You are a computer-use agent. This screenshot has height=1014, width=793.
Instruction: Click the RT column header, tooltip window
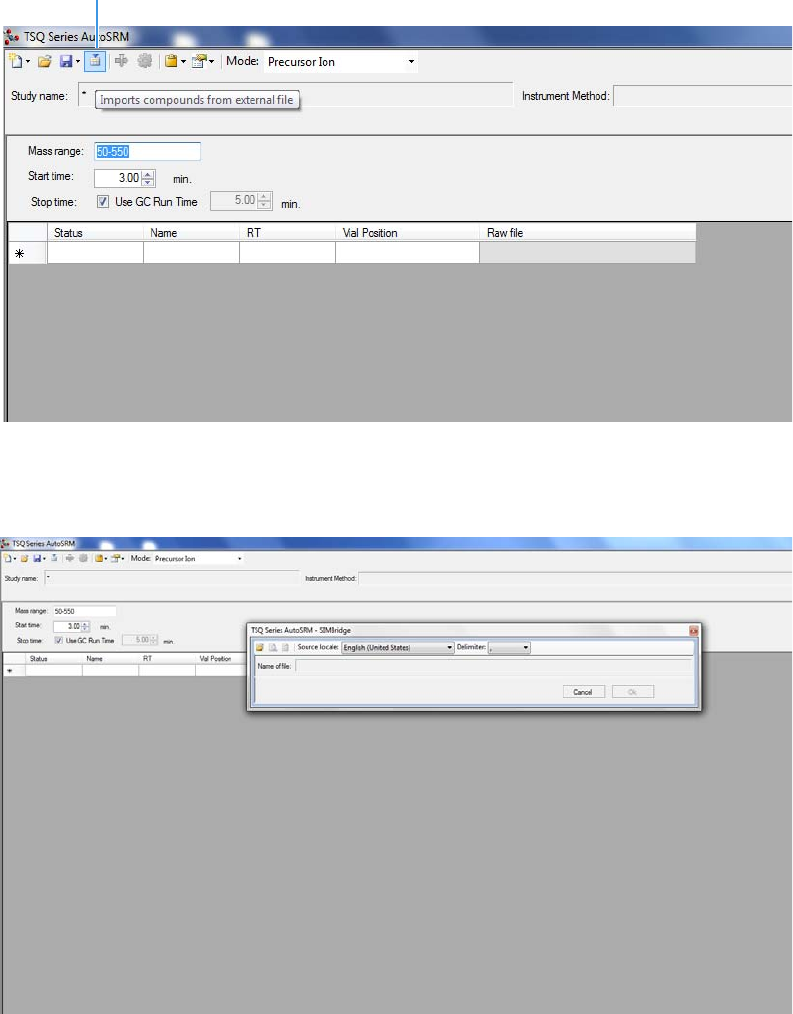coord(287,233)
